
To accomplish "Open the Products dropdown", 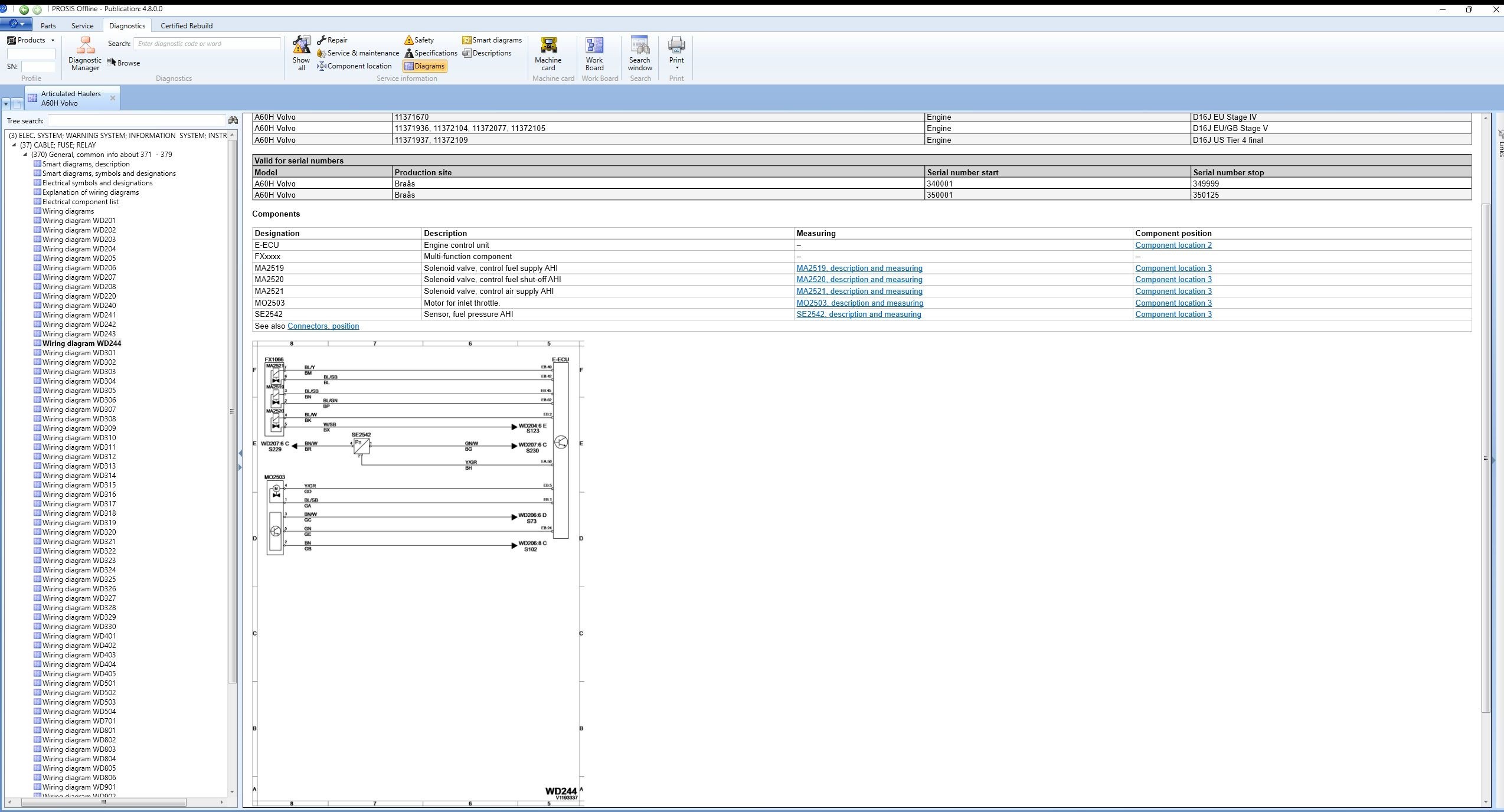I will point(31,40).
